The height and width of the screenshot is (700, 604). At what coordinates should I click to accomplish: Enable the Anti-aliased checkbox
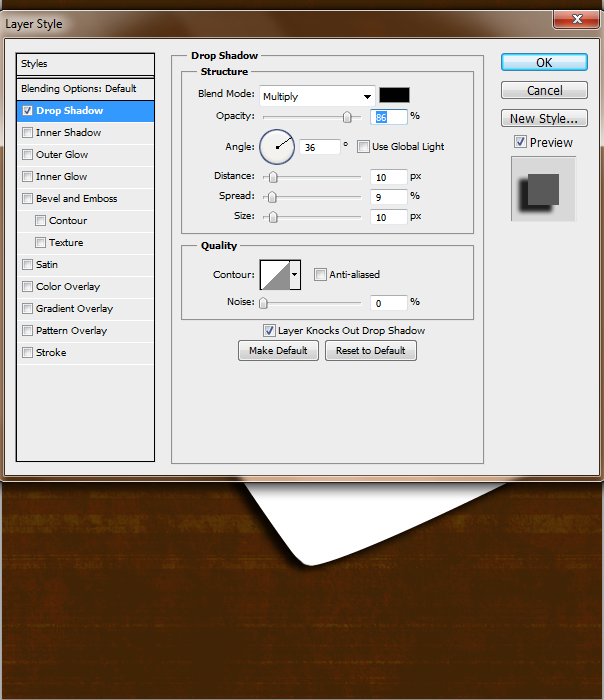pyautogui.click(x=320, y=275)
